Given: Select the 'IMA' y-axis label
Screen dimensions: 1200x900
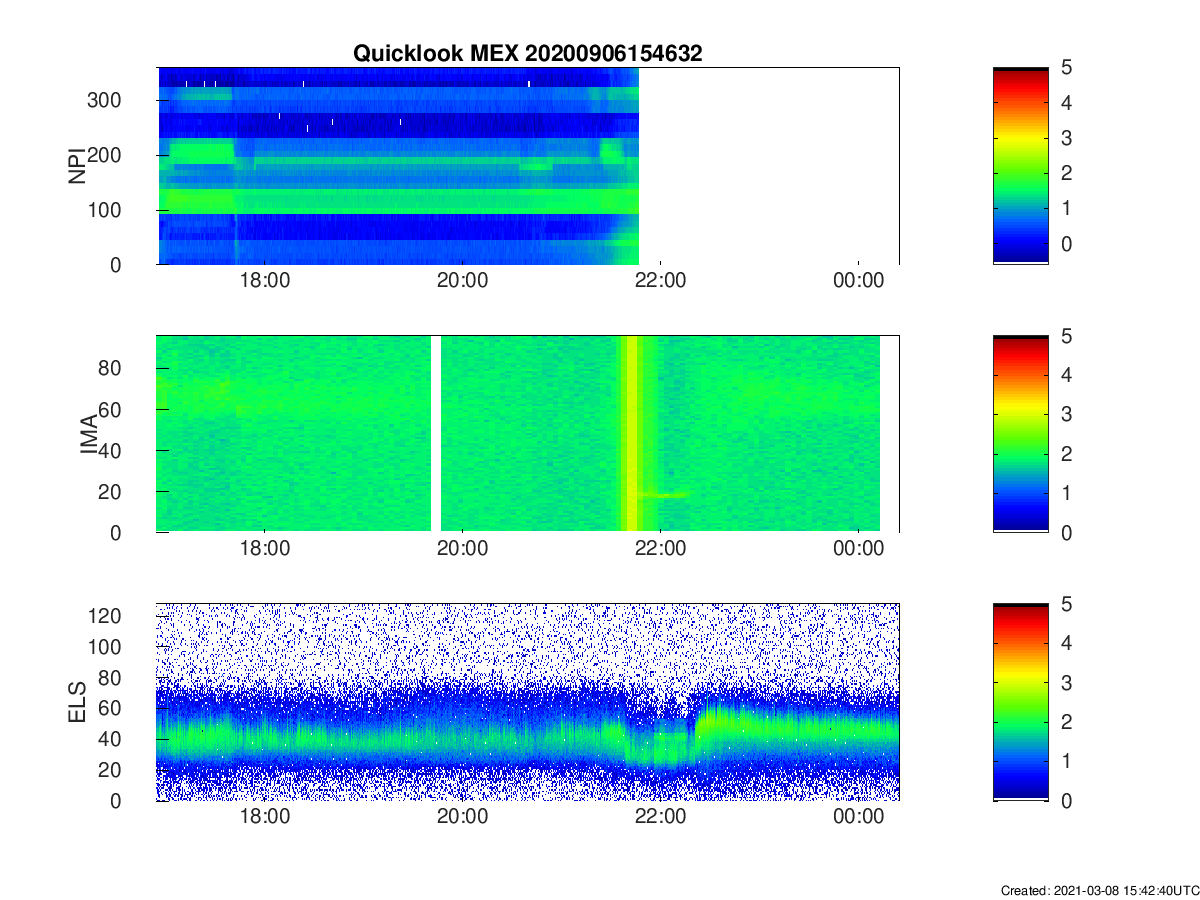Looking at the screenshot, I should click(x=91, y=435).
